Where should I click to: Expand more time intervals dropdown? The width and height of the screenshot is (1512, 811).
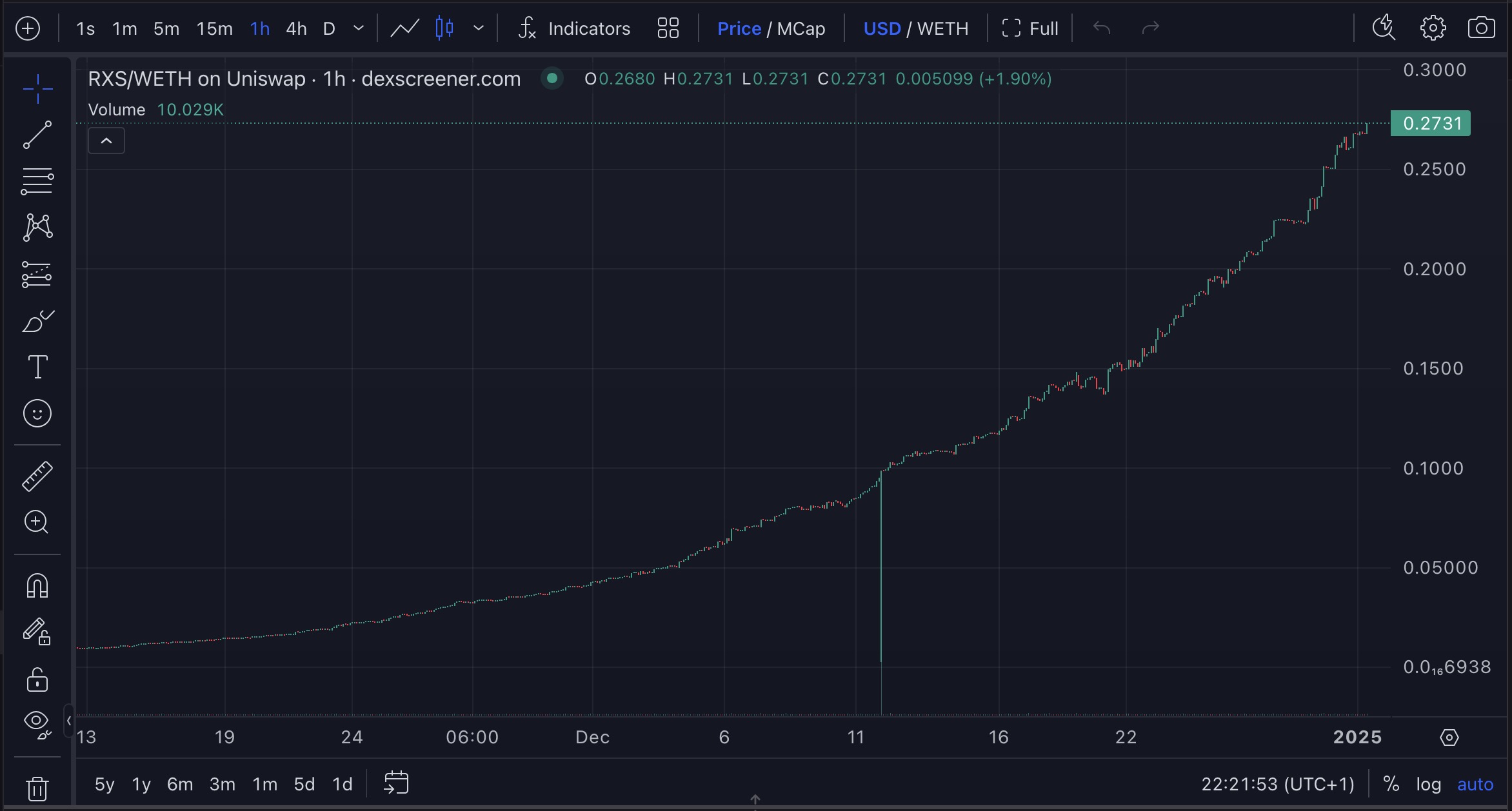359,28
